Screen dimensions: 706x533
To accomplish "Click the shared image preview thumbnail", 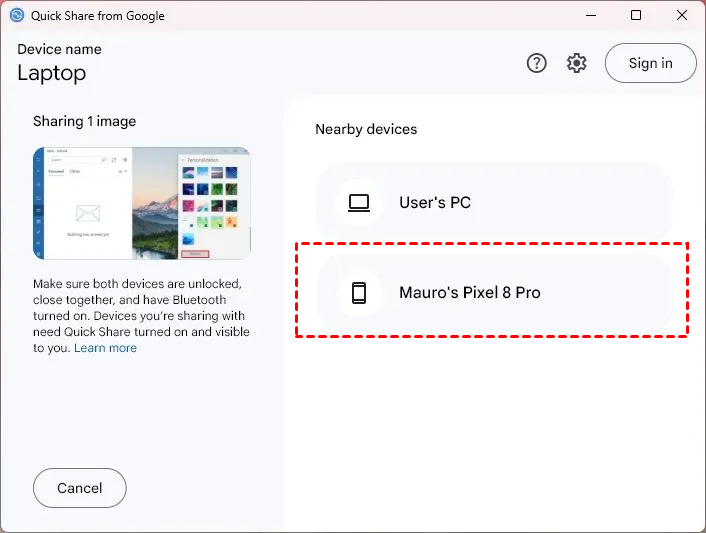I will point(141,203).
